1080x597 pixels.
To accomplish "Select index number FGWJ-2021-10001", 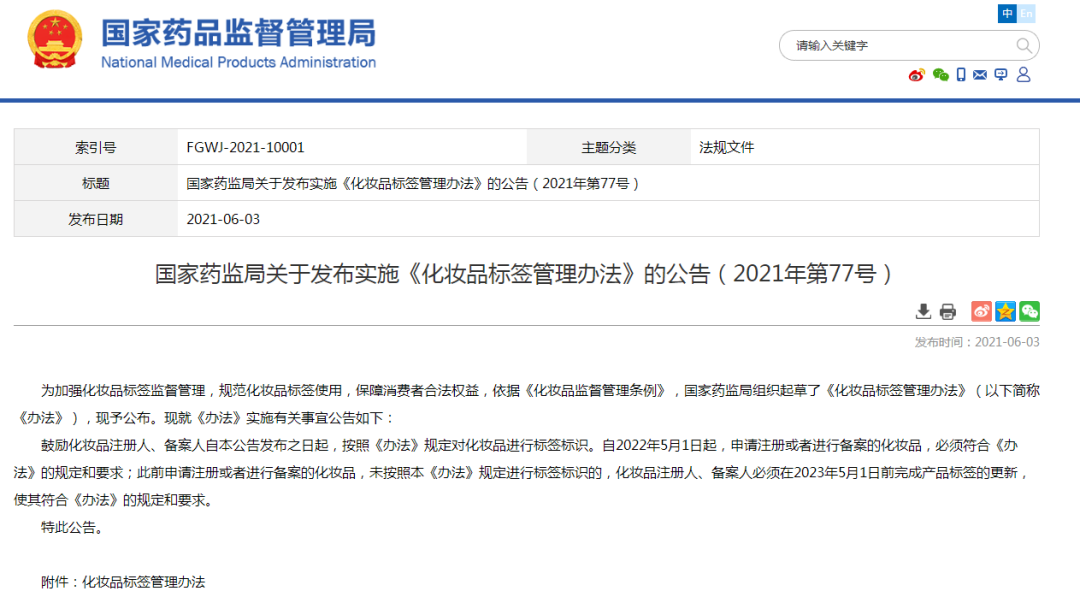I will coord(245,147).
